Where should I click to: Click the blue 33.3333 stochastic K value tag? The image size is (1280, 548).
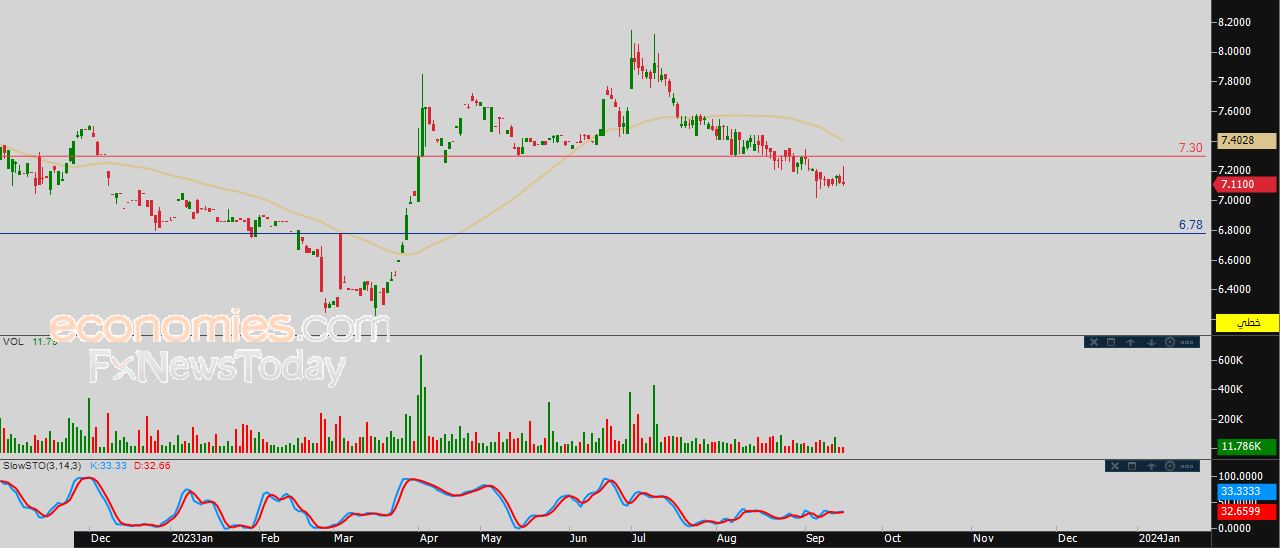coord(1246,492)
